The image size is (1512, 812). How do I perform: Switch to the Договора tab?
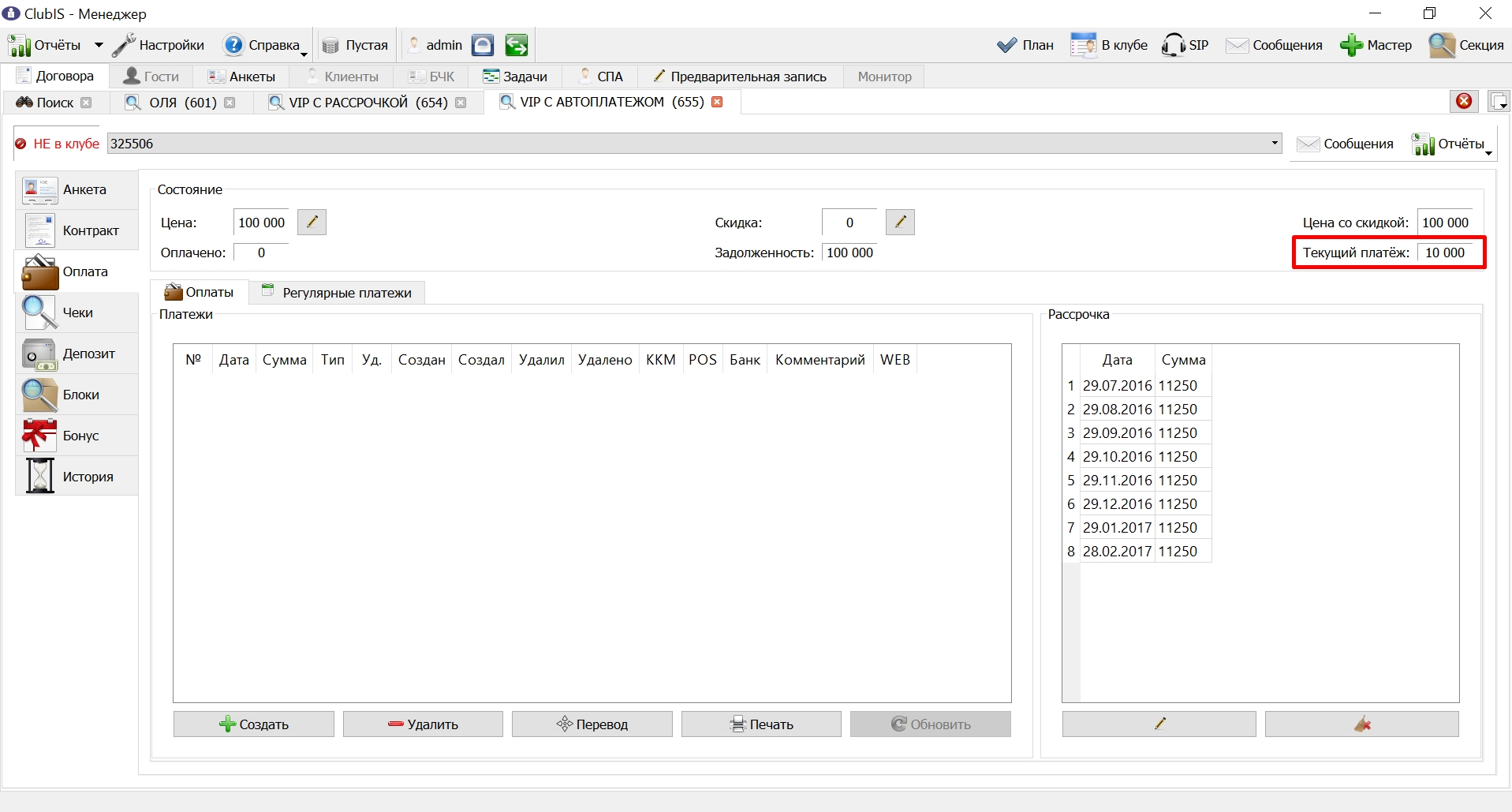click(55, 76)
